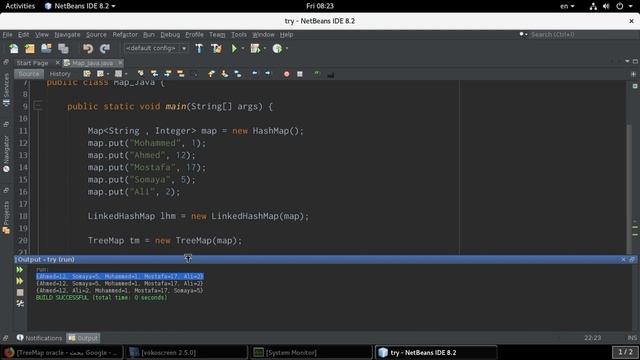The width and height of the screenshot is (640, 360).
Task: Run the project with green play icon
Action: pyautogui.click(x=234, y=49)
